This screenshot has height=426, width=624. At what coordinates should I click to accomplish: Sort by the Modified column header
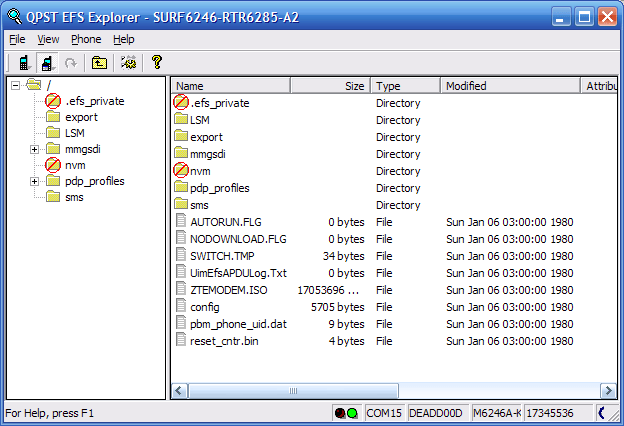[x=510, y=86]
